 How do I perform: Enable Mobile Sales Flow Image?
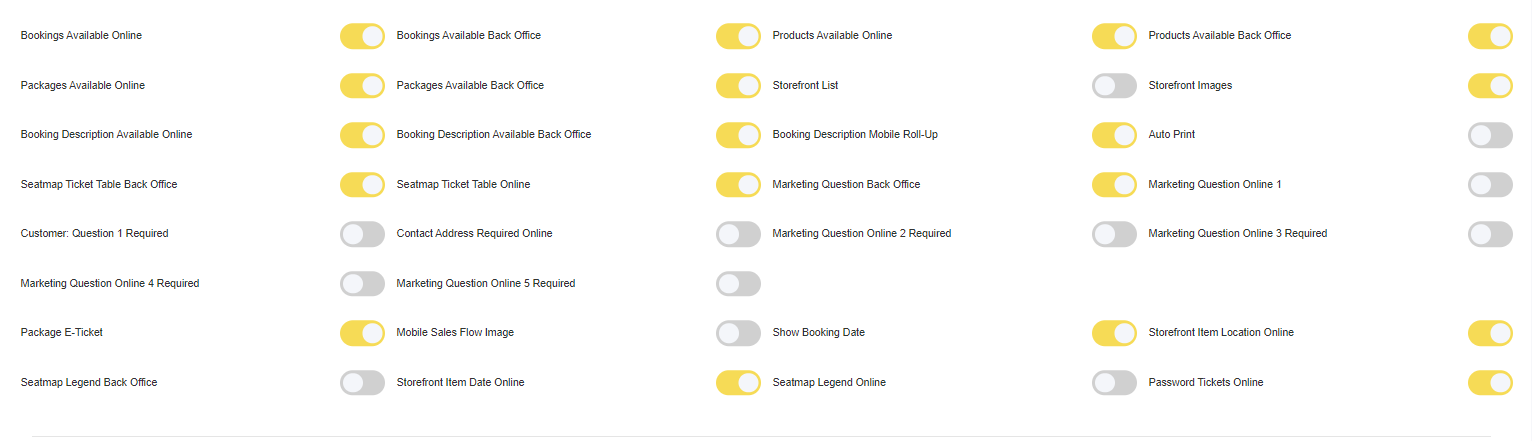click(738, 333)
